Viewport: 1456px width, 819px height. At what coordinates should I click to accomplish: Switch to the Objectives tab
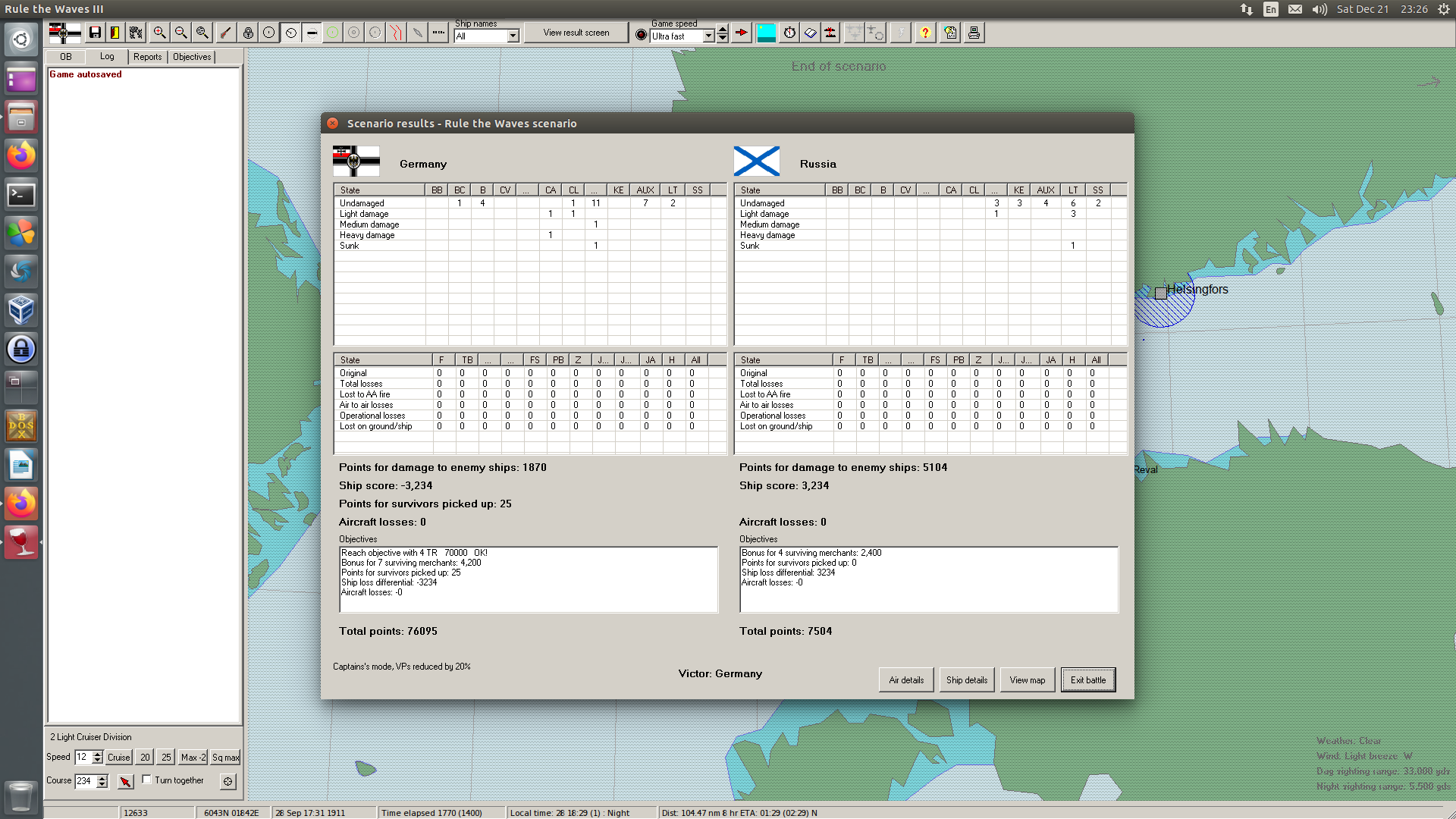(192, 57)
